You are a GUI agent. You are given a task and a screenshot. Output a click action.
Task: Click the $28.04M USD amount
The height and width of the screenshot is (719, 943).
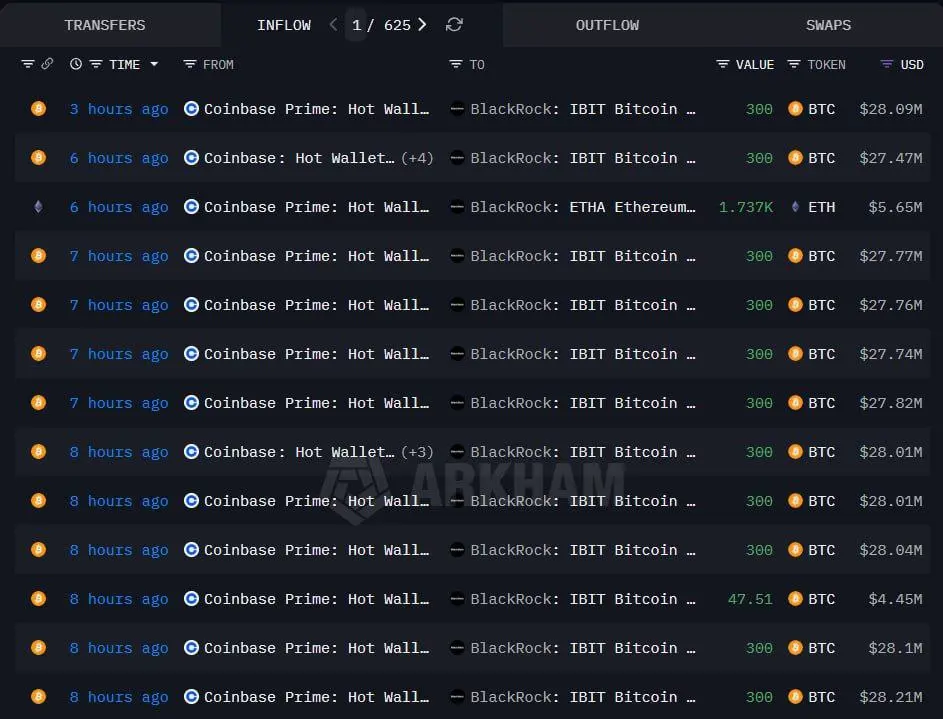[891, 550]
